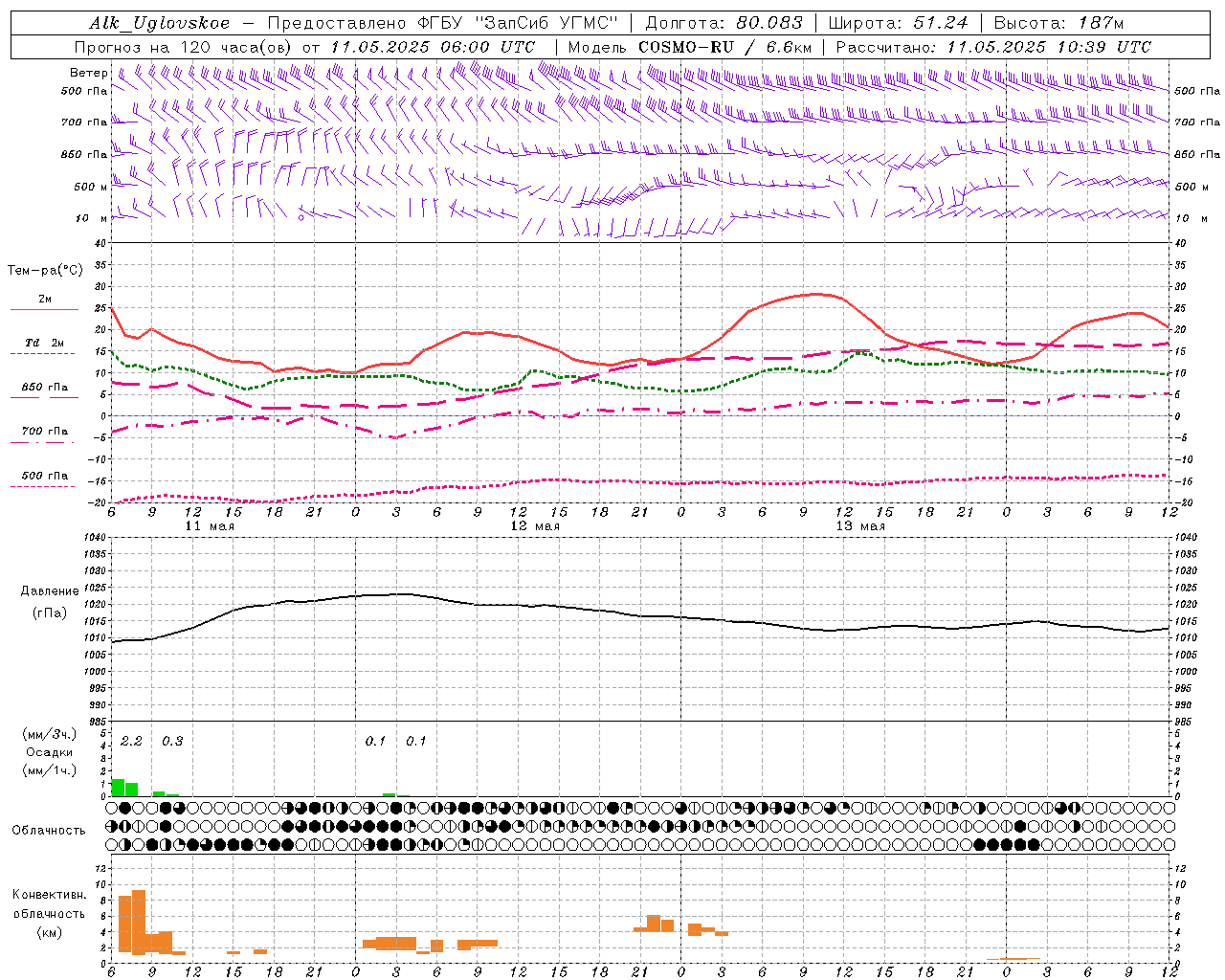Select the longitude value Долгота: 80.083
The width and height of the screenshot is (1225, 980).
coord(724,23)
